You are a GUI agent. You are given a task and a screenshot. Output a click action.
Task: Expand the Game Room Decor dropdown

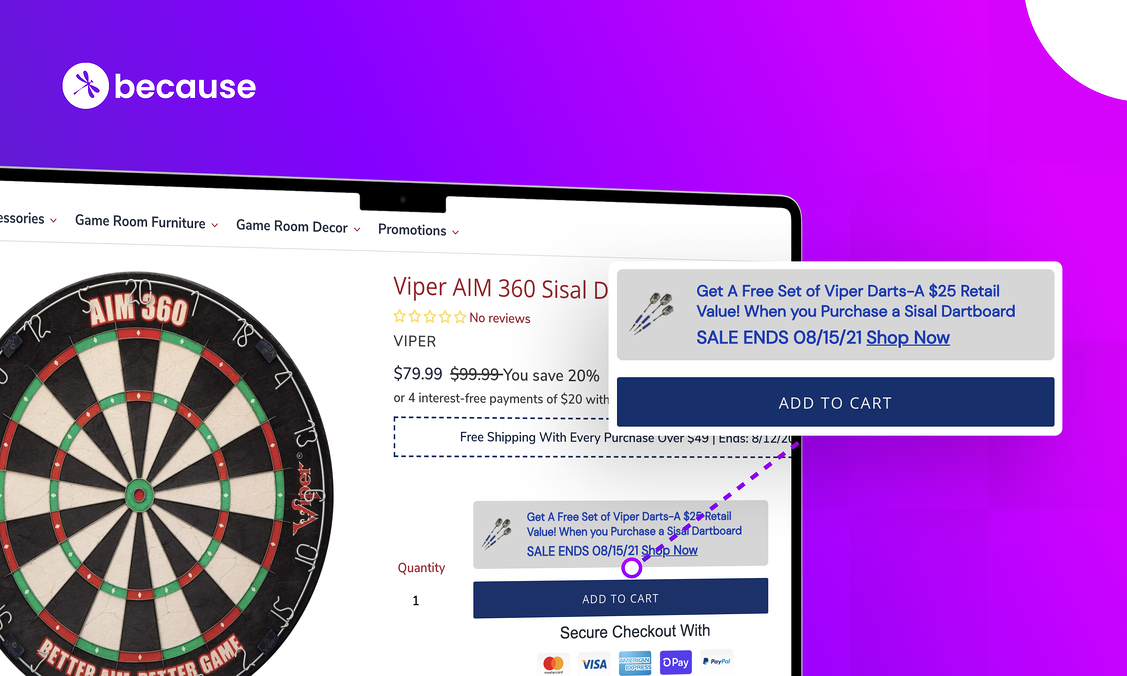click(x=298, y=226)
